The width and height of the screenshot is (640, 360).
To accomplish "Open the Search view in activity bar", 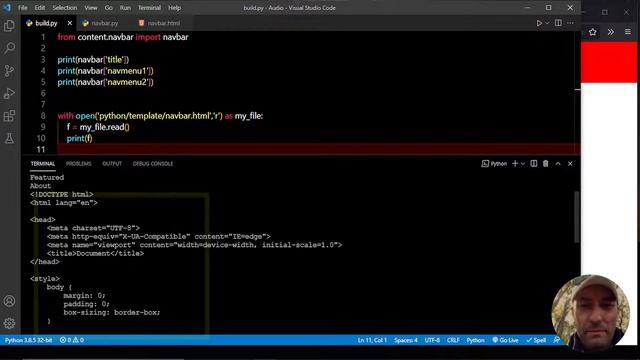I will click(9, 48).
